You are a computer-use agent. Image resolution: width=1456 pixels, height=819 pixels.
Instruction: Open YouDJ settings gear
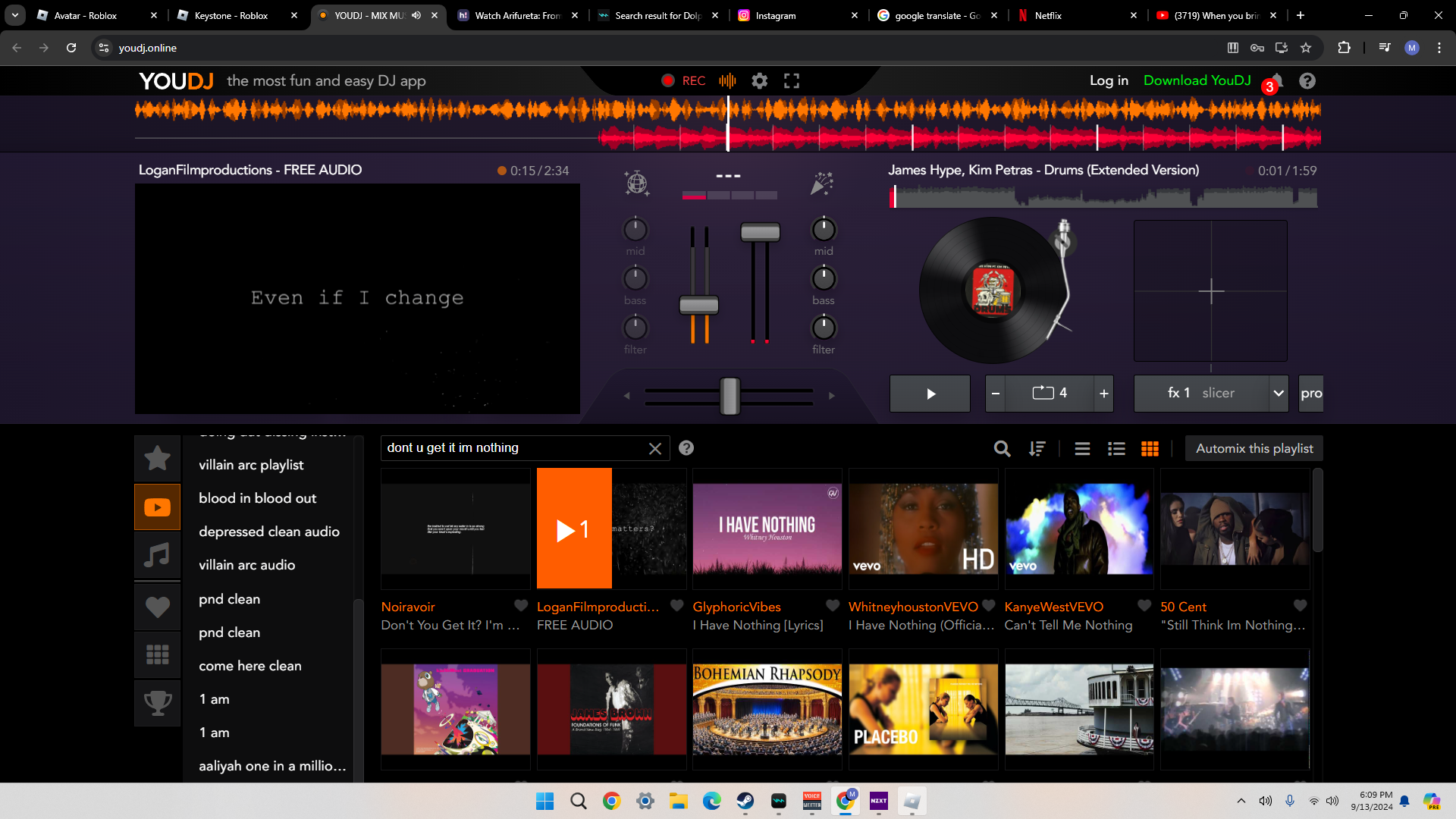(759, 81)
